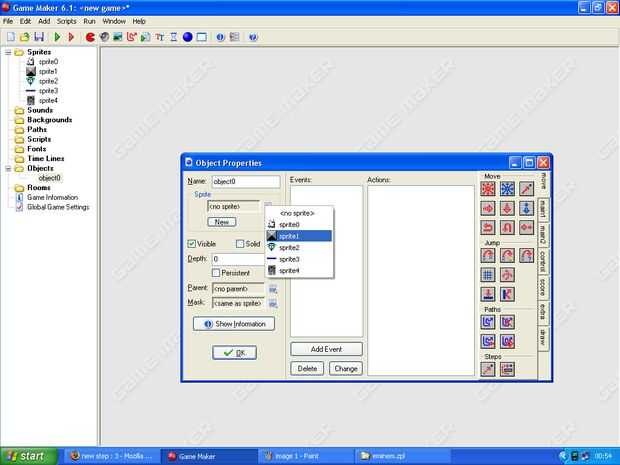
Task: Choose sprite3 from the sprite popup list
Action: [x=299, y=259]
